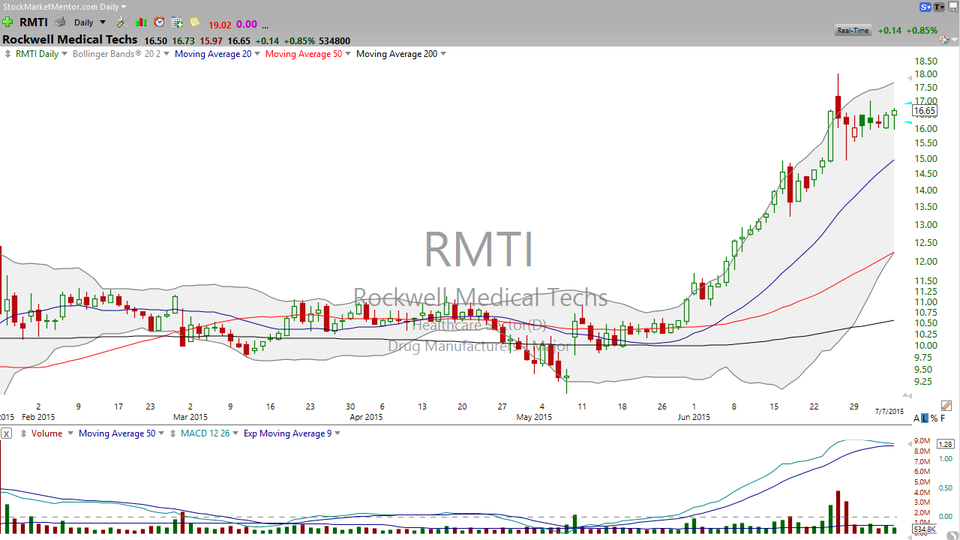960x540 pixels.
Task: Click the red 19.02 value
Action: point(220,25)
